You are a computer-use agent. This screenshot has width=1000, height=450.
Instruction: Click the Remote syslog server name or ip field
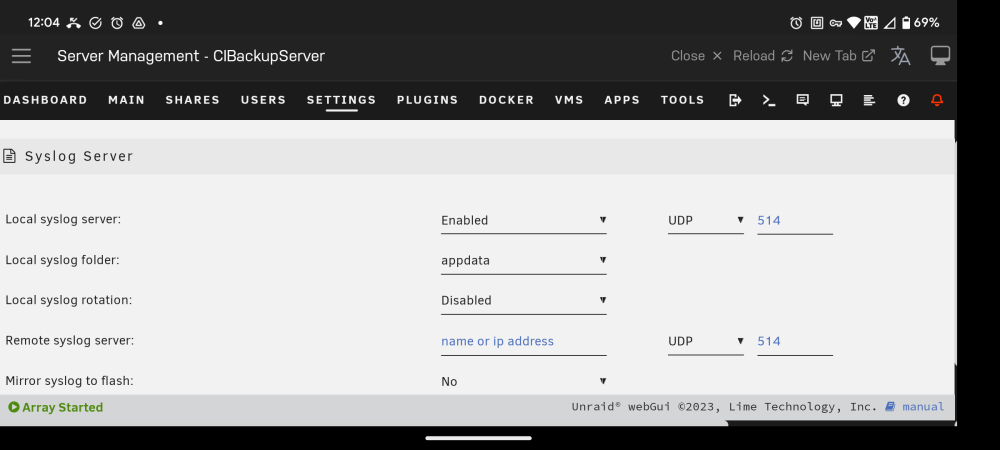click(524, 342)
